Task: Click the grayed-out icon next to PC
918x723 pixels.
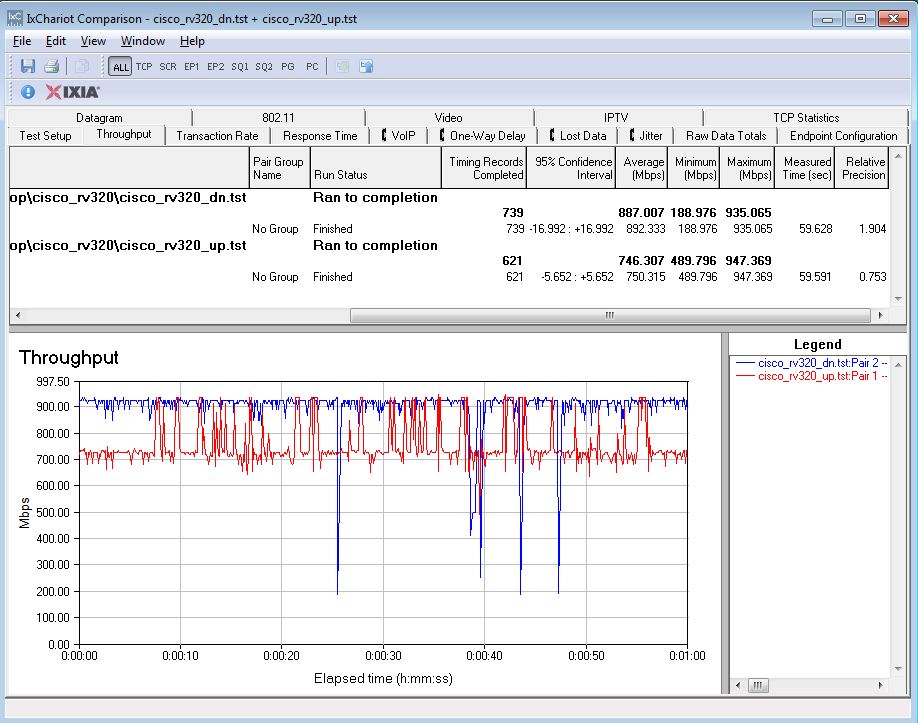Action: pyautogui.click(x=342, y=66)
